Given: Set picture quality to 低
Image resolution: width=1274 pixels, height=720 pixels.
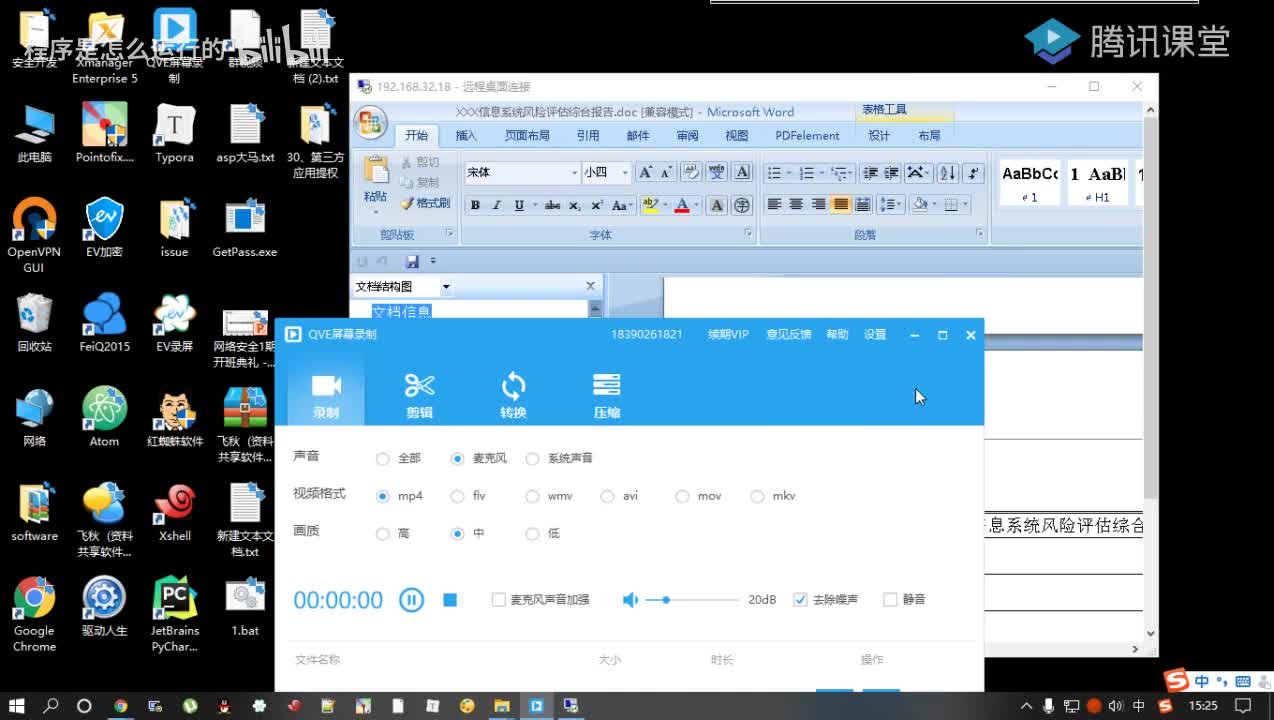Looking at the screenshot, I should coord(533,534).
